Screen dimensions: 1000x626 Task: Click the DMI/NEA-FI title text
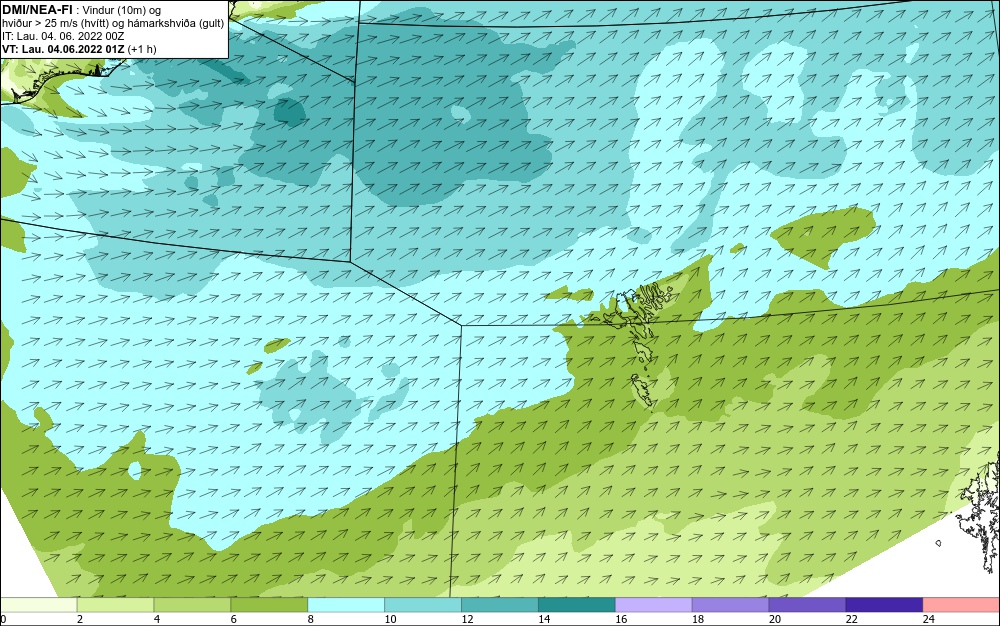[x=38, y=10]
